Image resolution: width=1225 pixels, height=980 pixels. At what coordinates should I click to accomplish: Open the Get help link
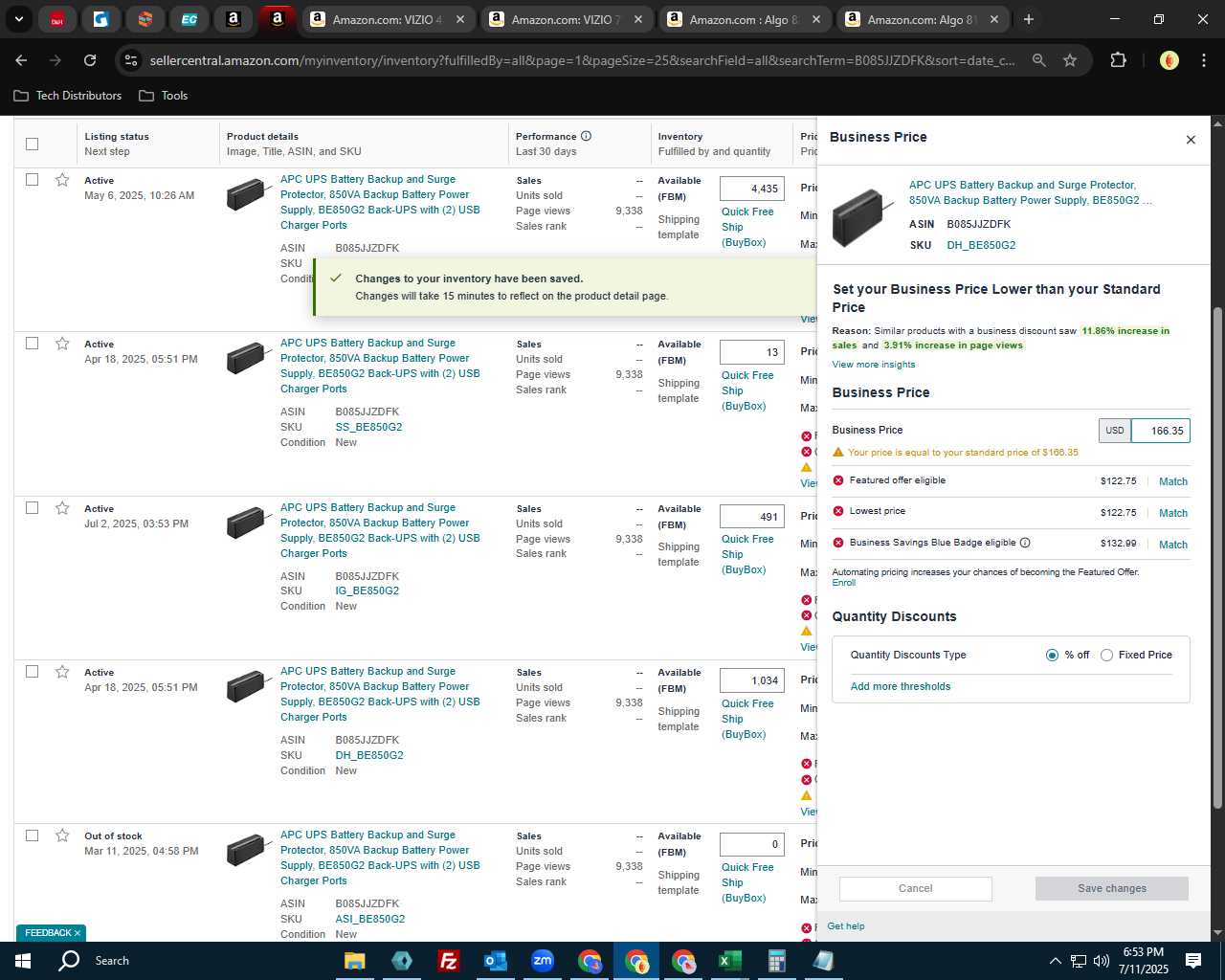coord(846,926)
